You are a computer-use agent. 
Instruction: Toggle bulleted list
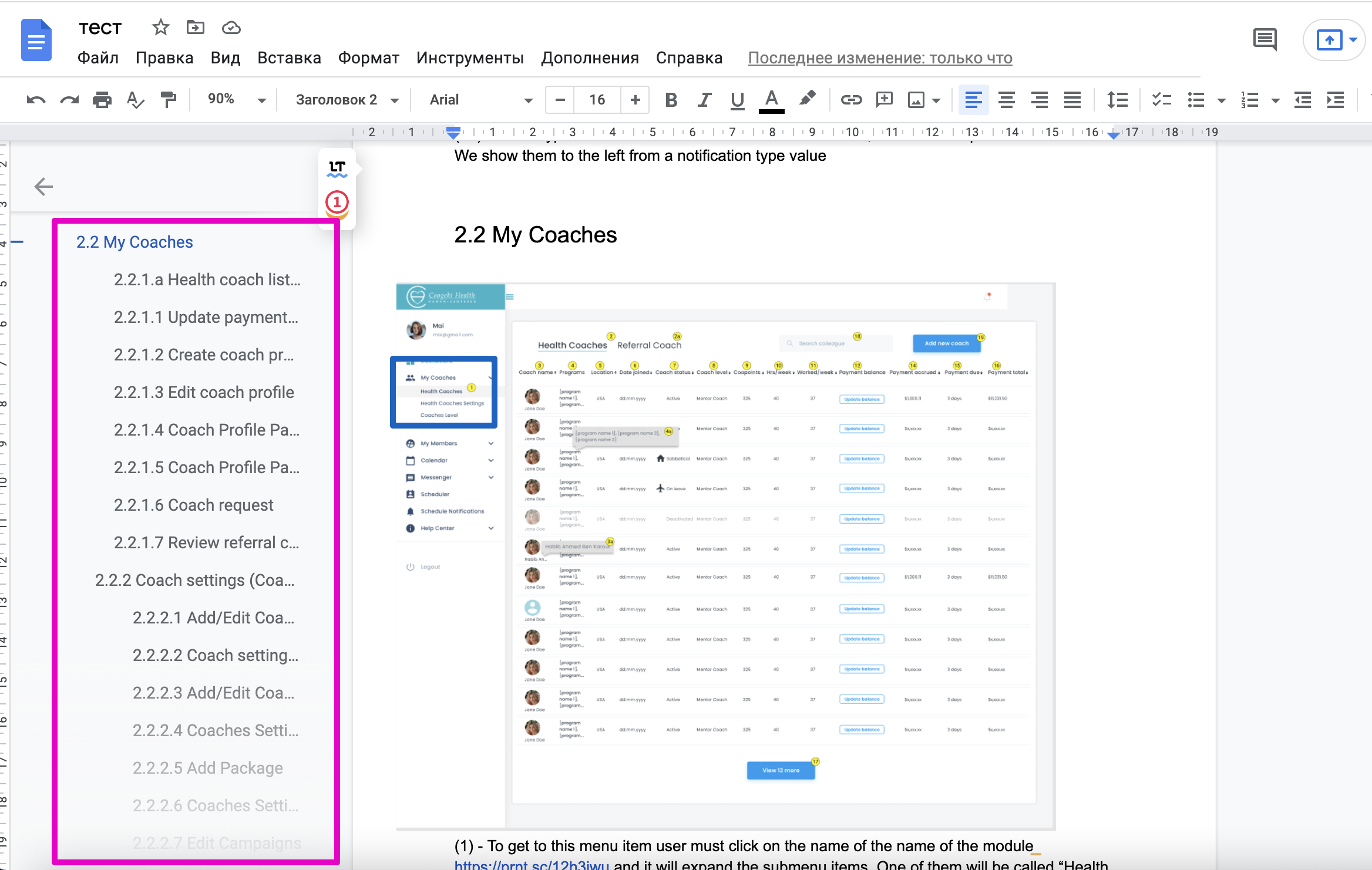pos(1196,100)
